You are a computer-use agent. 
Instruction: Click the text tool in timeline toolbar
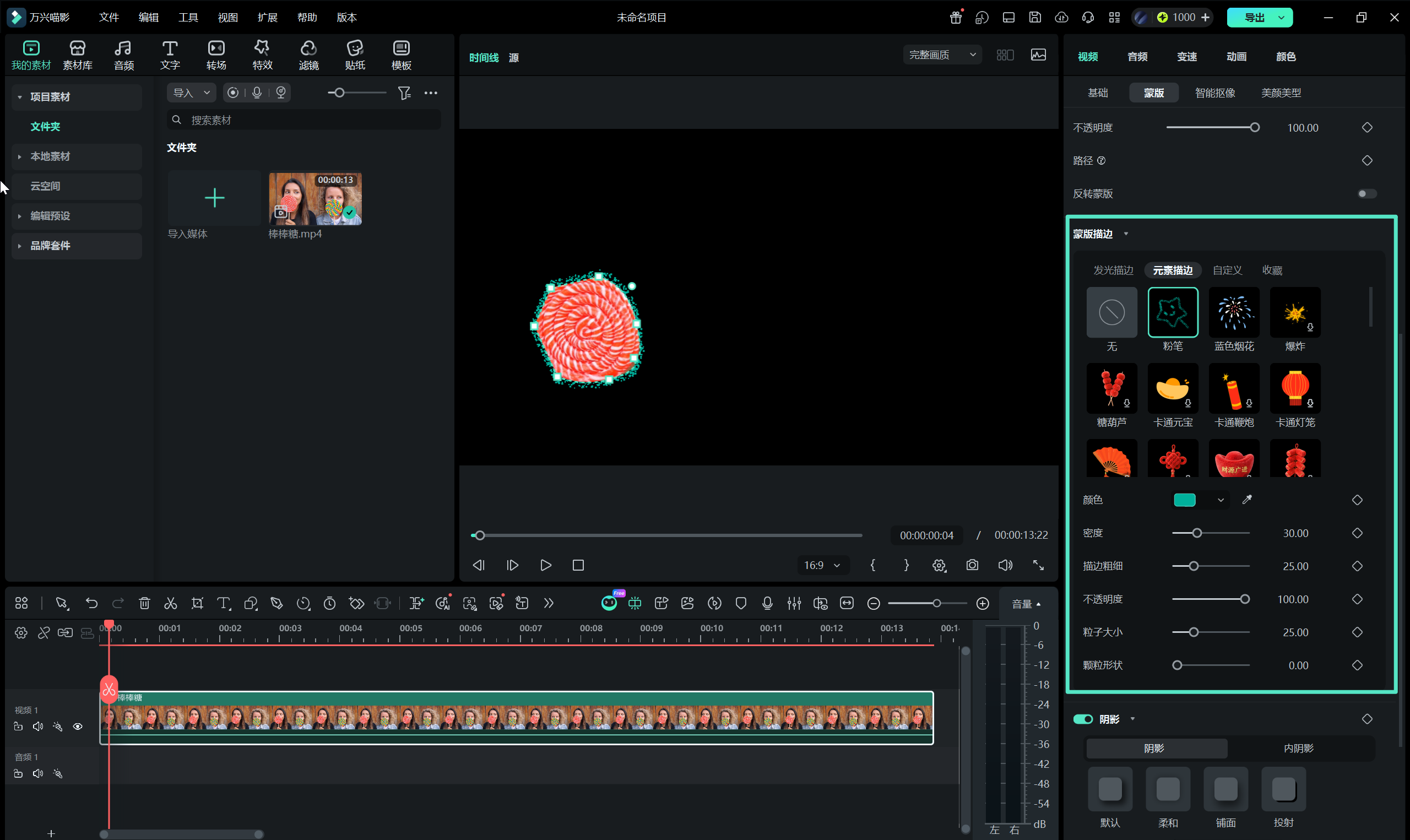224,603
